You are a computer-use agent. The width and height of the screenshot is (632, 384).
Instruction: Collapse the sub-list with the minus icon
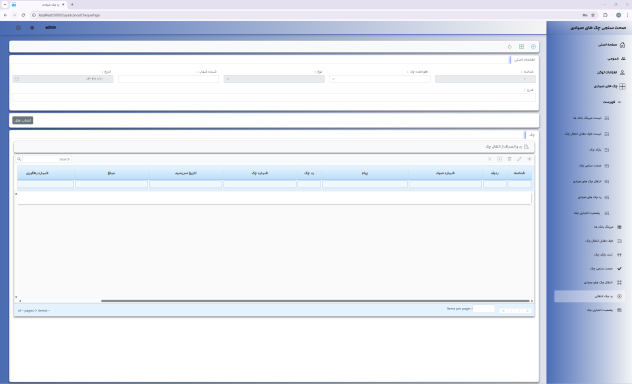[612, 102]
